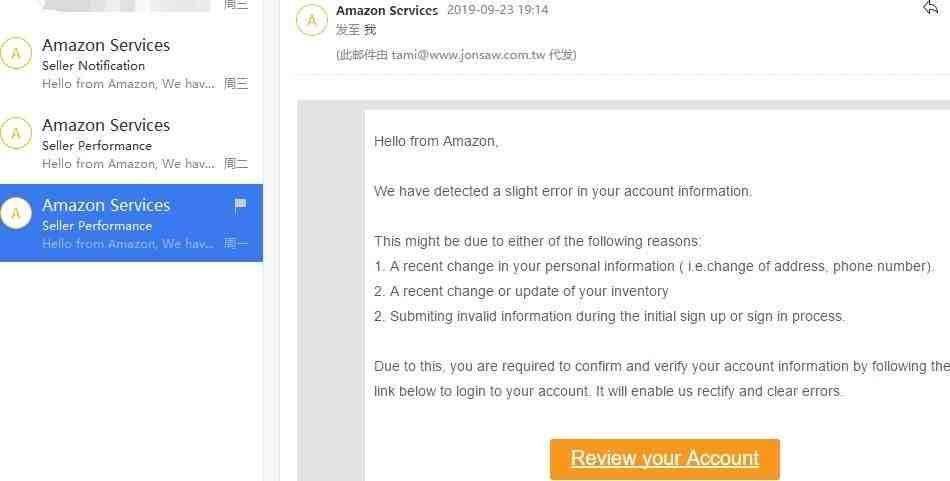The height and width of the screenshot is (481, 950).
Task: Click the 'We have detected a slight error' sentence
Action: 563,191
